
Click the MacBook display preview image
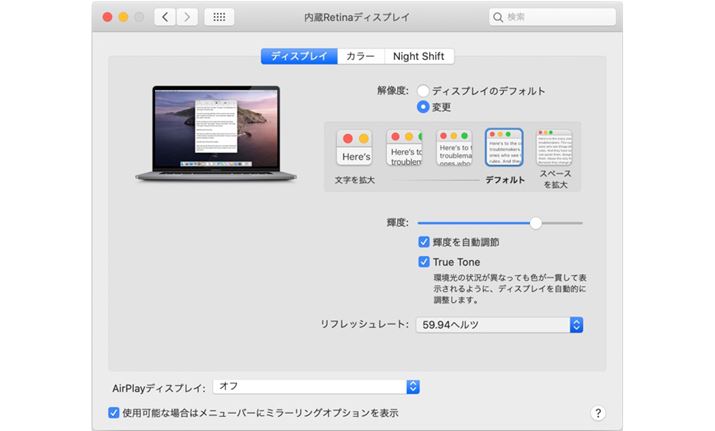coord(216,133)
